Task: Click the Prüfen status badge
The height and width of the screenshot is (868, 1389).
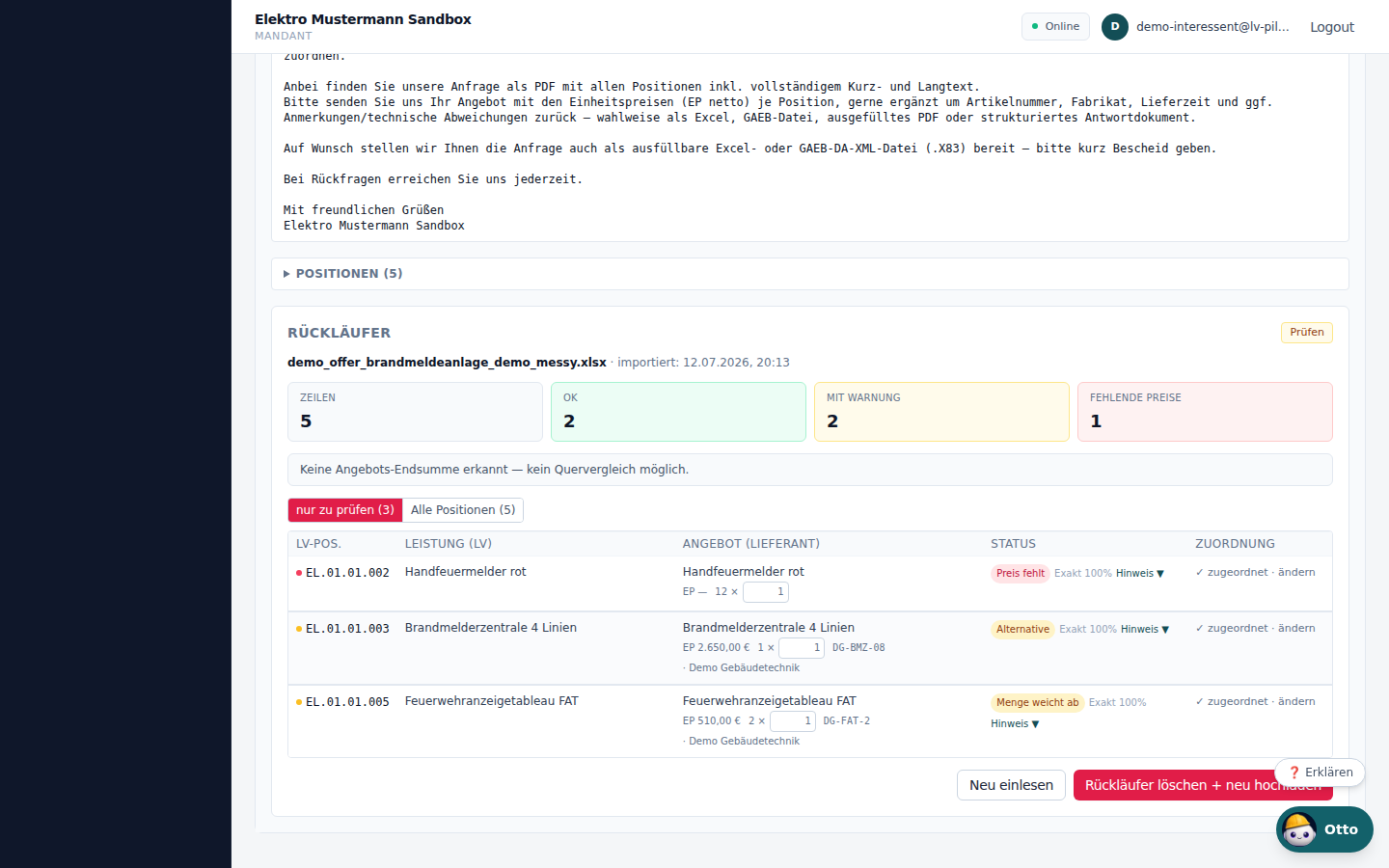Action: click(x=1307, y=333)
